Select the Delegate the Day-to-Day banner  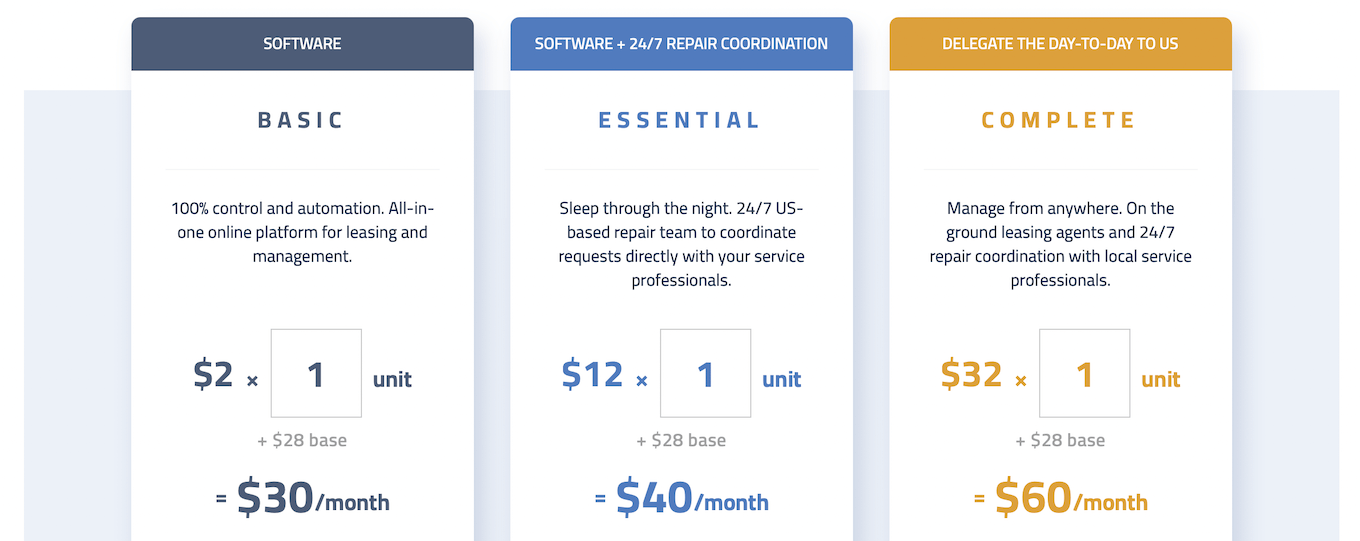(1060, 44)
